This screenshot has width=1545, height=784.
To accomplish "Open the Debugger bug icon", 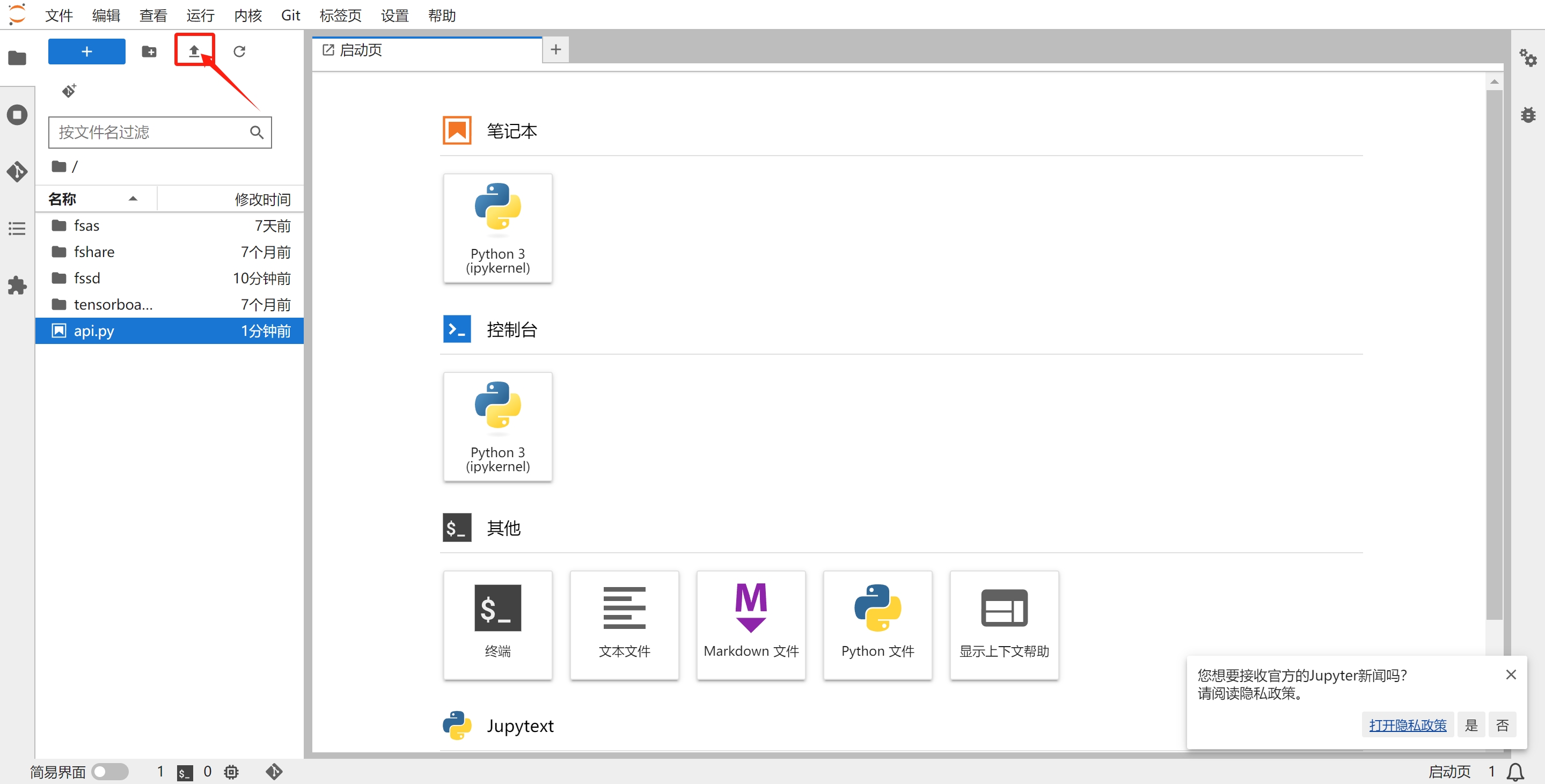I will 1528,115.
